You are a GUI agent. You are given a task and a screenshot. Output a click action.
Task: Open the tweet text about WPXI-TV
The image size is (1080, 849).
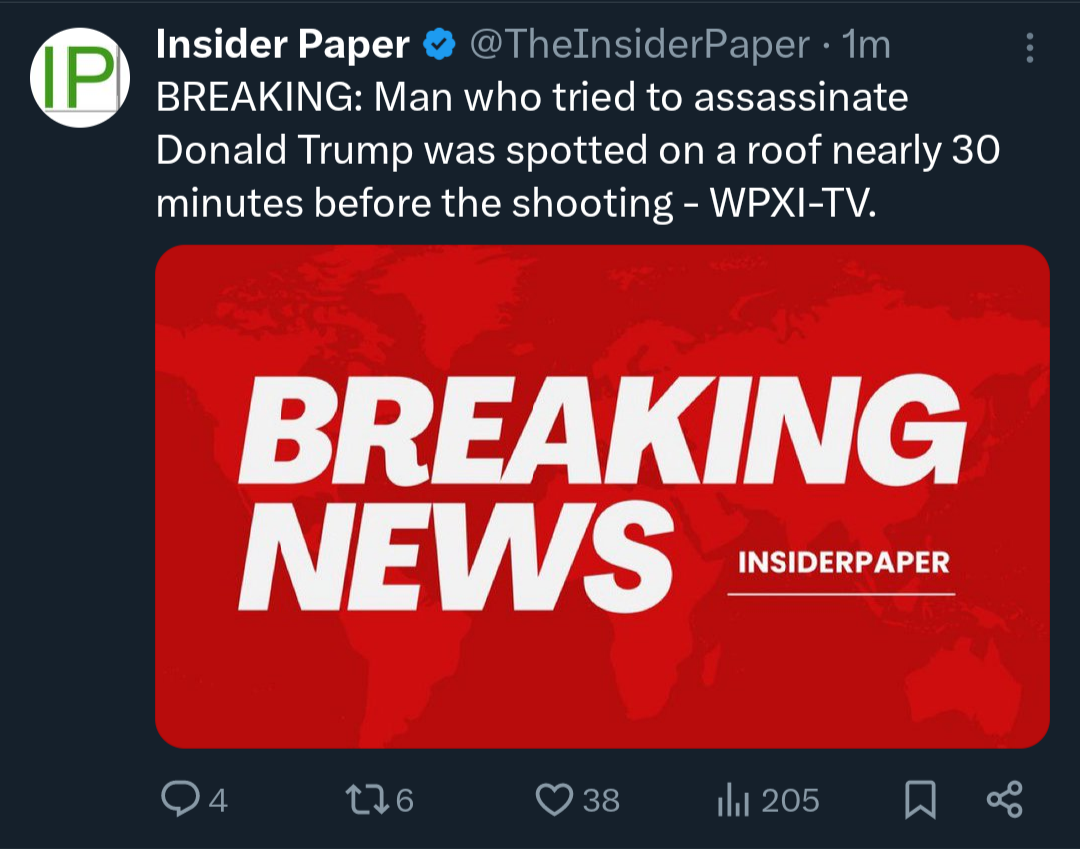pos(577,150)
